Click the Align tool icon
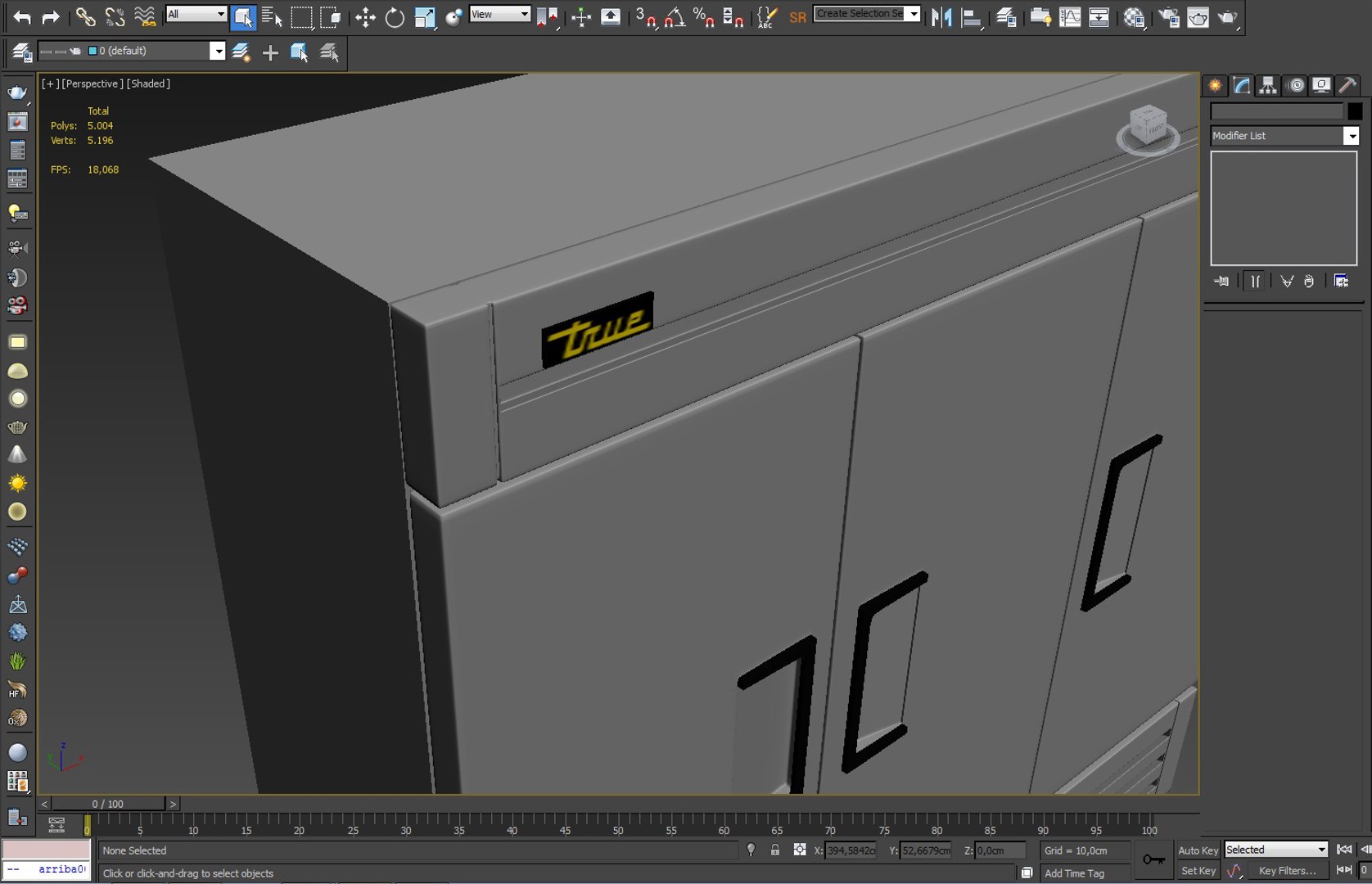 971,17
